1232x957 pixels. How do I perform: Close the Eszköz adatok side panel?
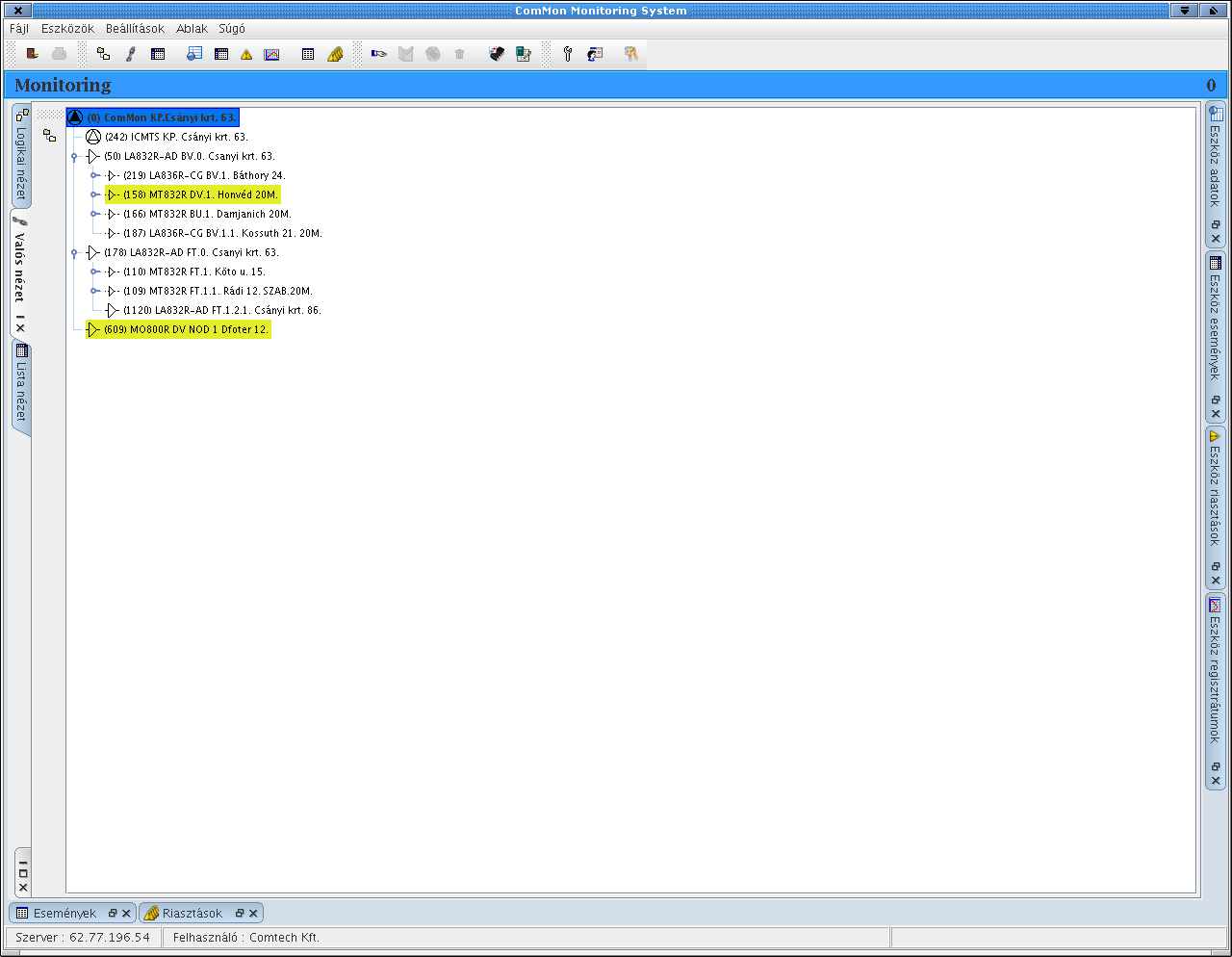[x=1216, y=239]
